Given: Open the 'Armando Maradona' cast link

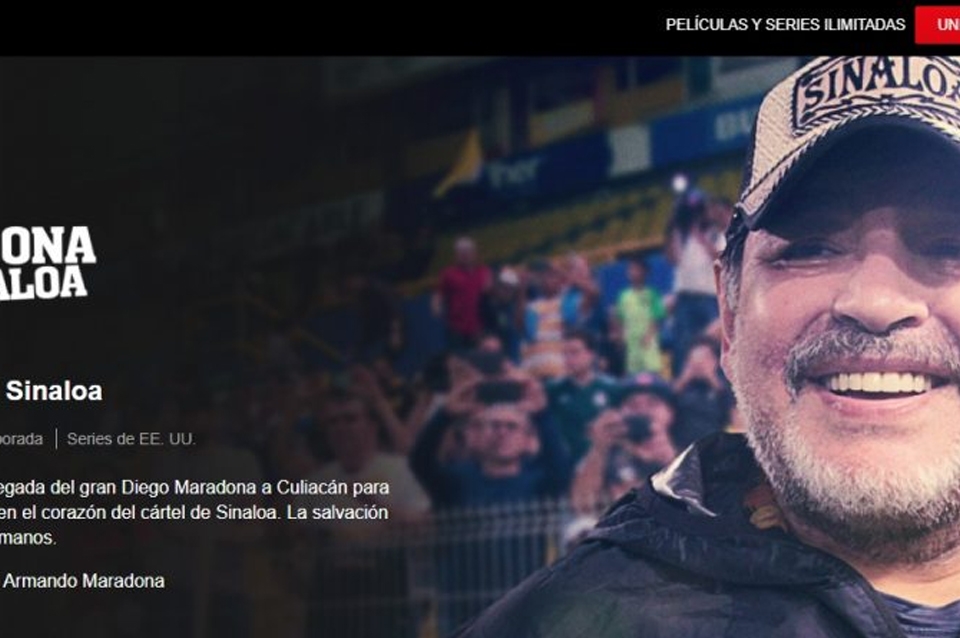Looking at the screenshot, I should (x=84, y=580).
